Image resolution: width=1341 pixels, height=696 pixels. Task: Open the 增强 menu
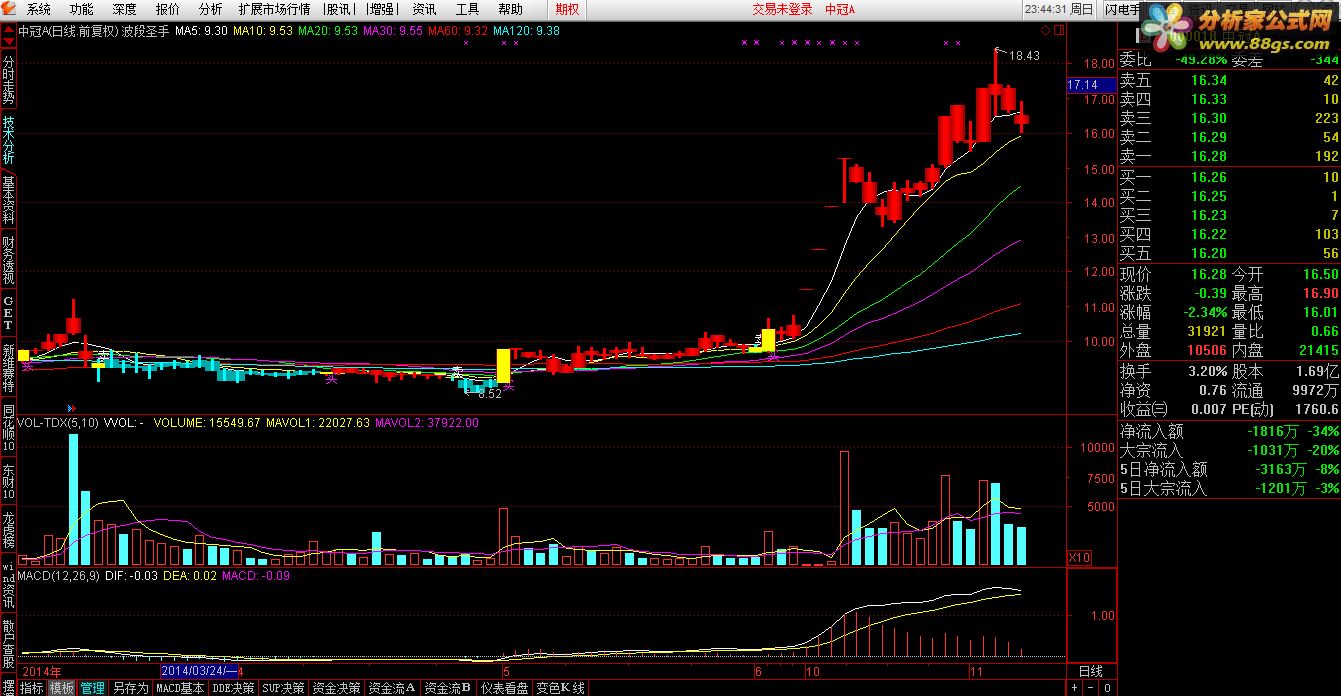tap(381, 9)
